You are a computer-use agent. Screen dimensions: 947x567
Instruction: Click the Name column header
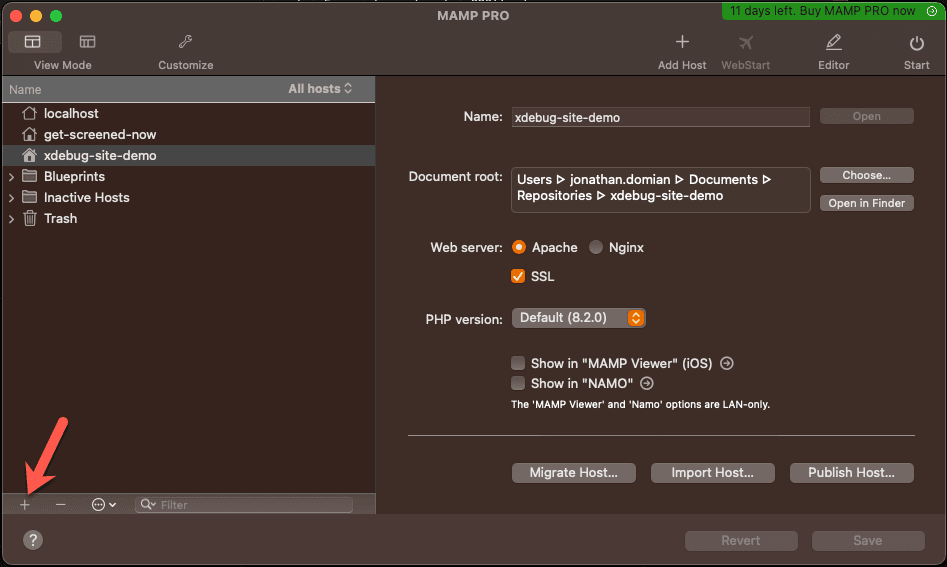[25, 89]
